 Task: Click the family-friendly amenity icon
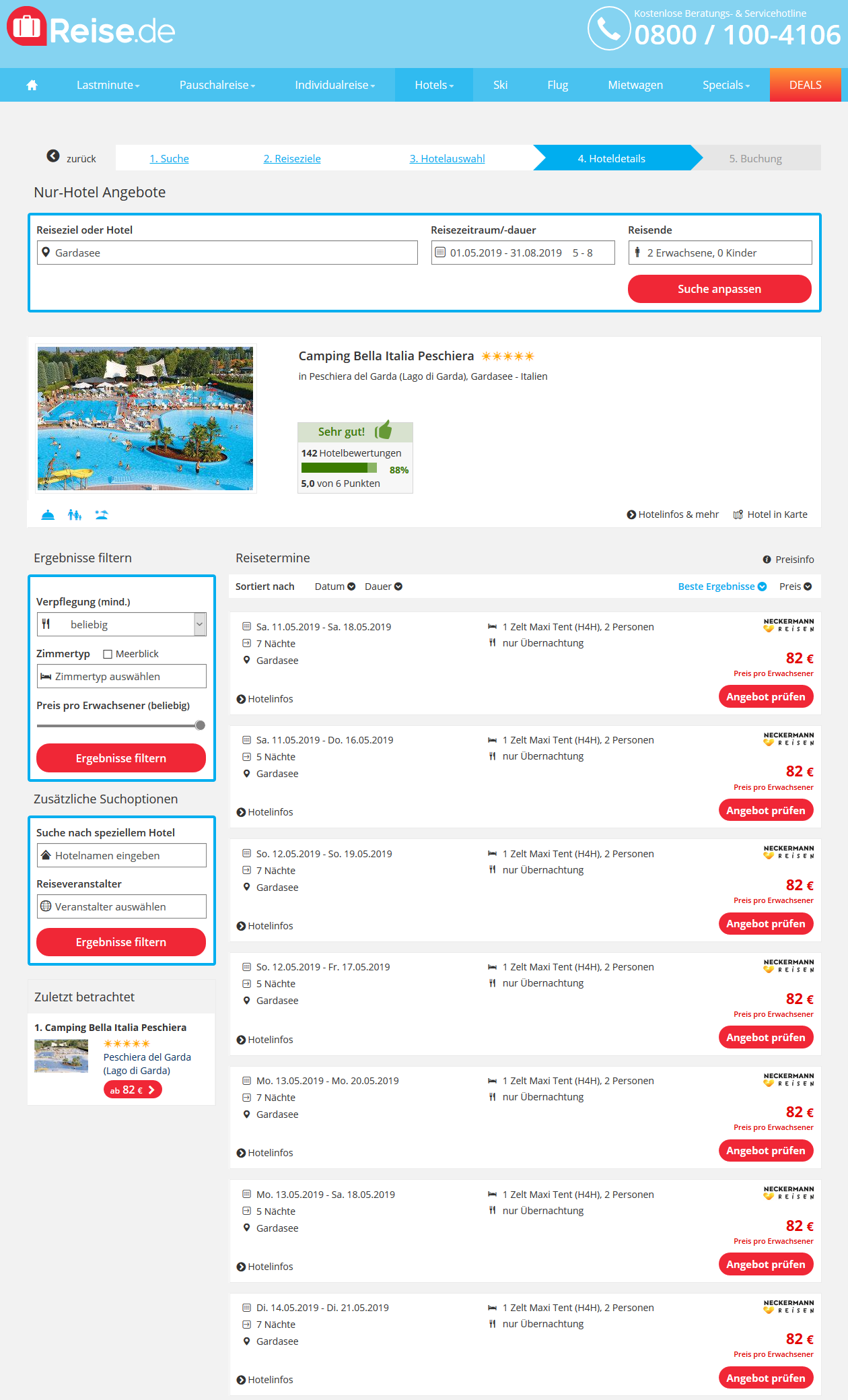coord(75,515)
